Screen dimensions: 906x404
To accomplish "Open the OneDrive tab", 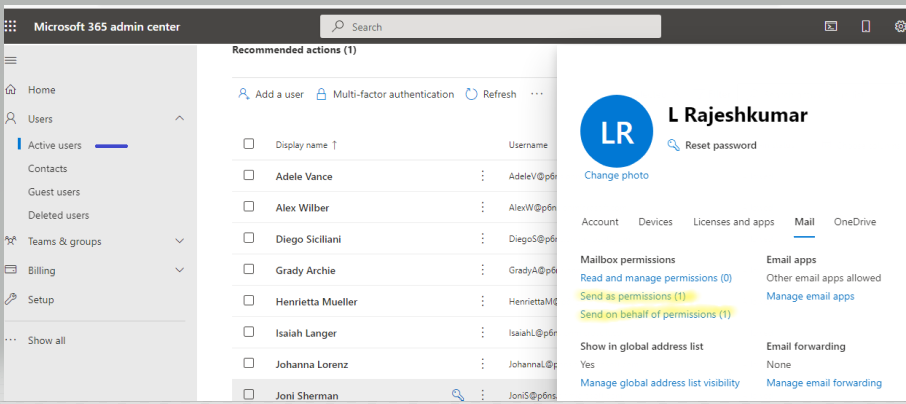I will click(x=855, y=222).
